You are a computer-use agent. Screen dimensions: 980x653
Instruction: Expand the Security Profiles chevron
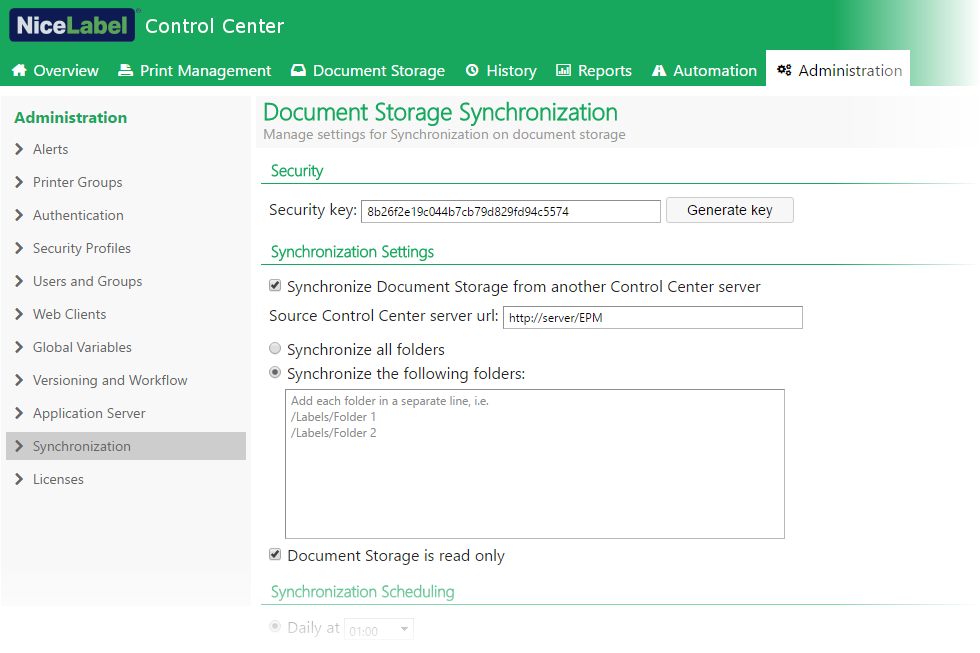19,248
